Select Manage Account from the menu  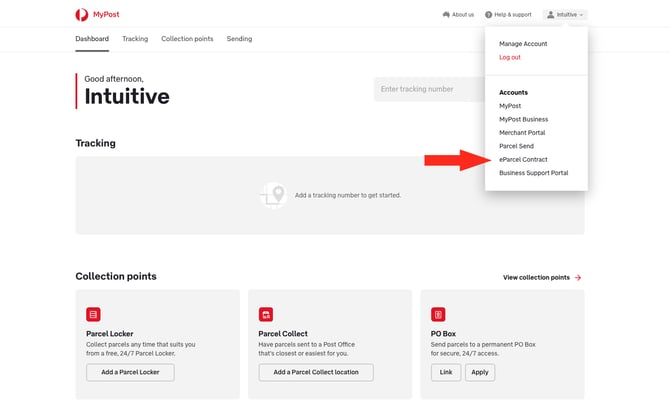click(523, 44)
